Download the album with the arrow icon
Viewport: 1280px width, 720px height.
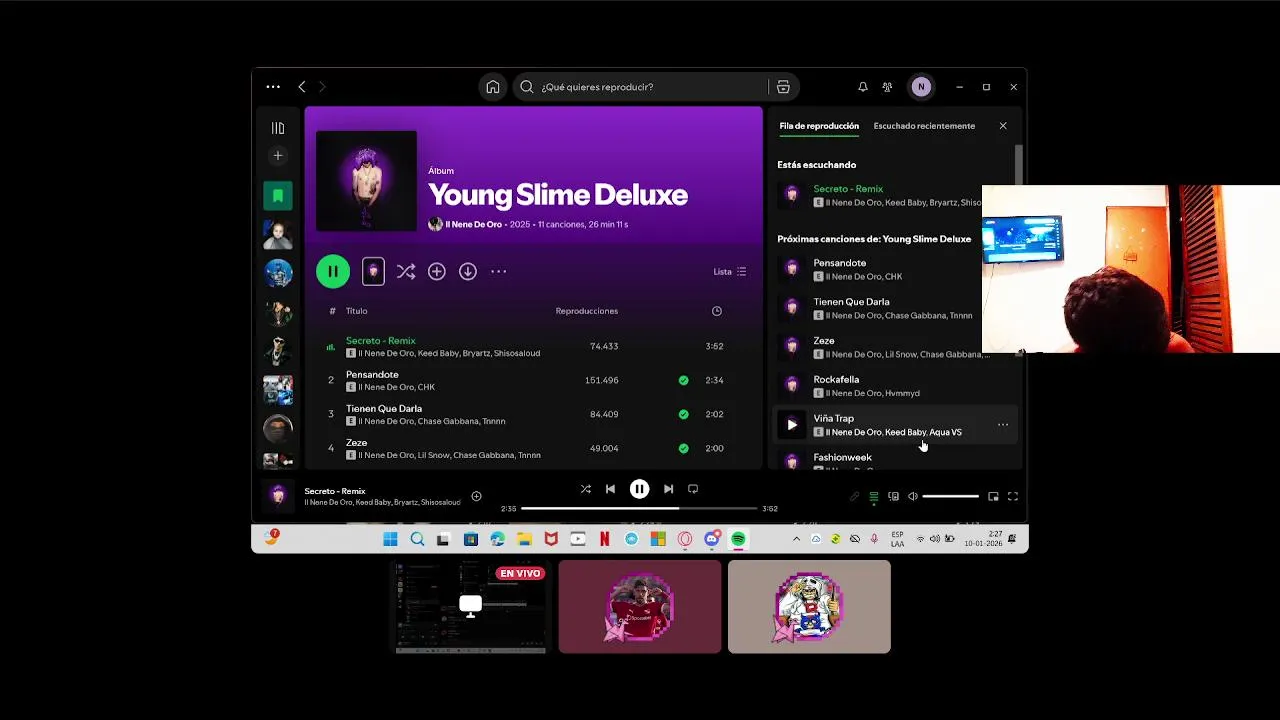[468, 271]
